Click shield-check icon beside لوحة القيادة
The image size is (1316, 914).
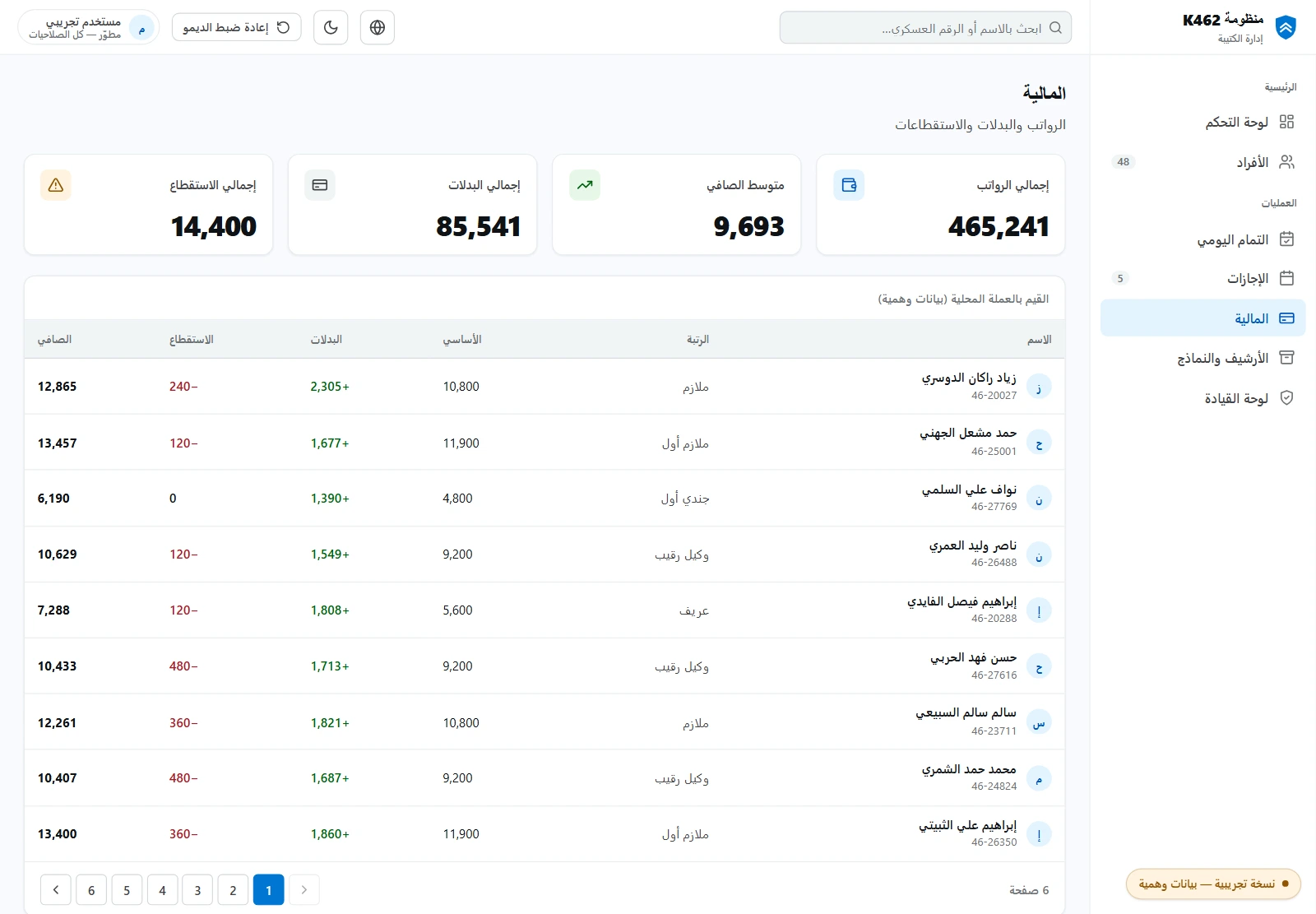click(x=1287, y=398)
